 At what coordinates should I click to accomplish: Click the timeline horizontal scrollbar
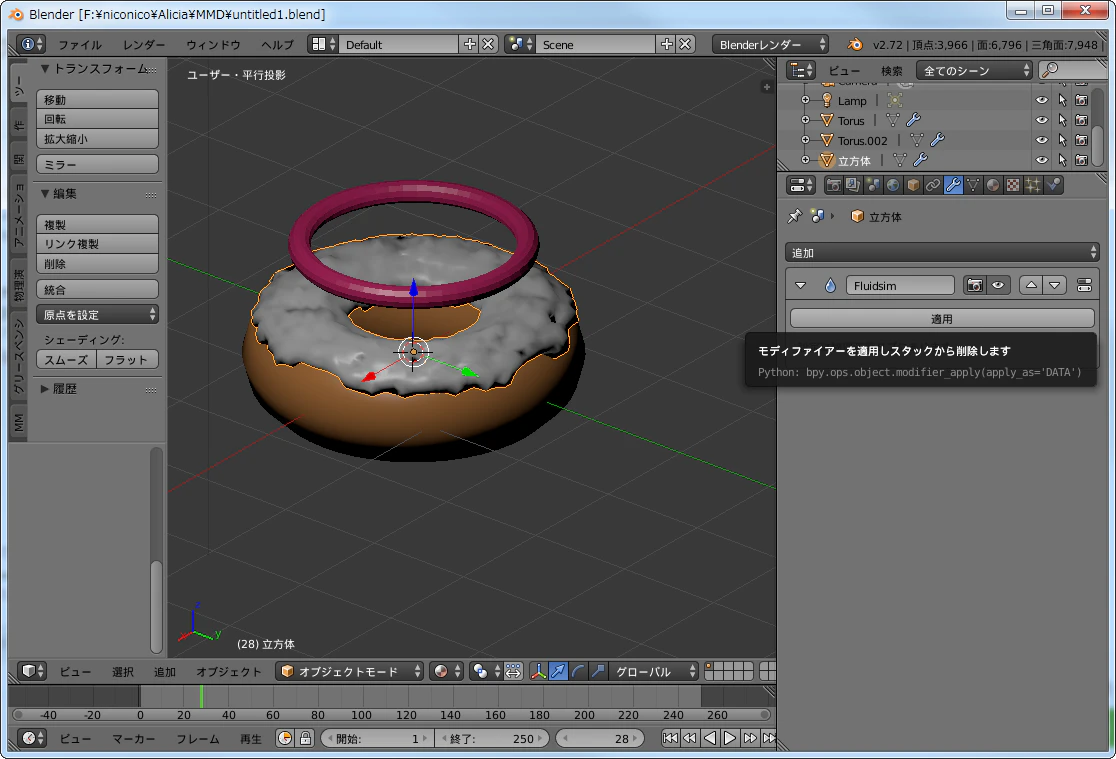click(391, 715)
